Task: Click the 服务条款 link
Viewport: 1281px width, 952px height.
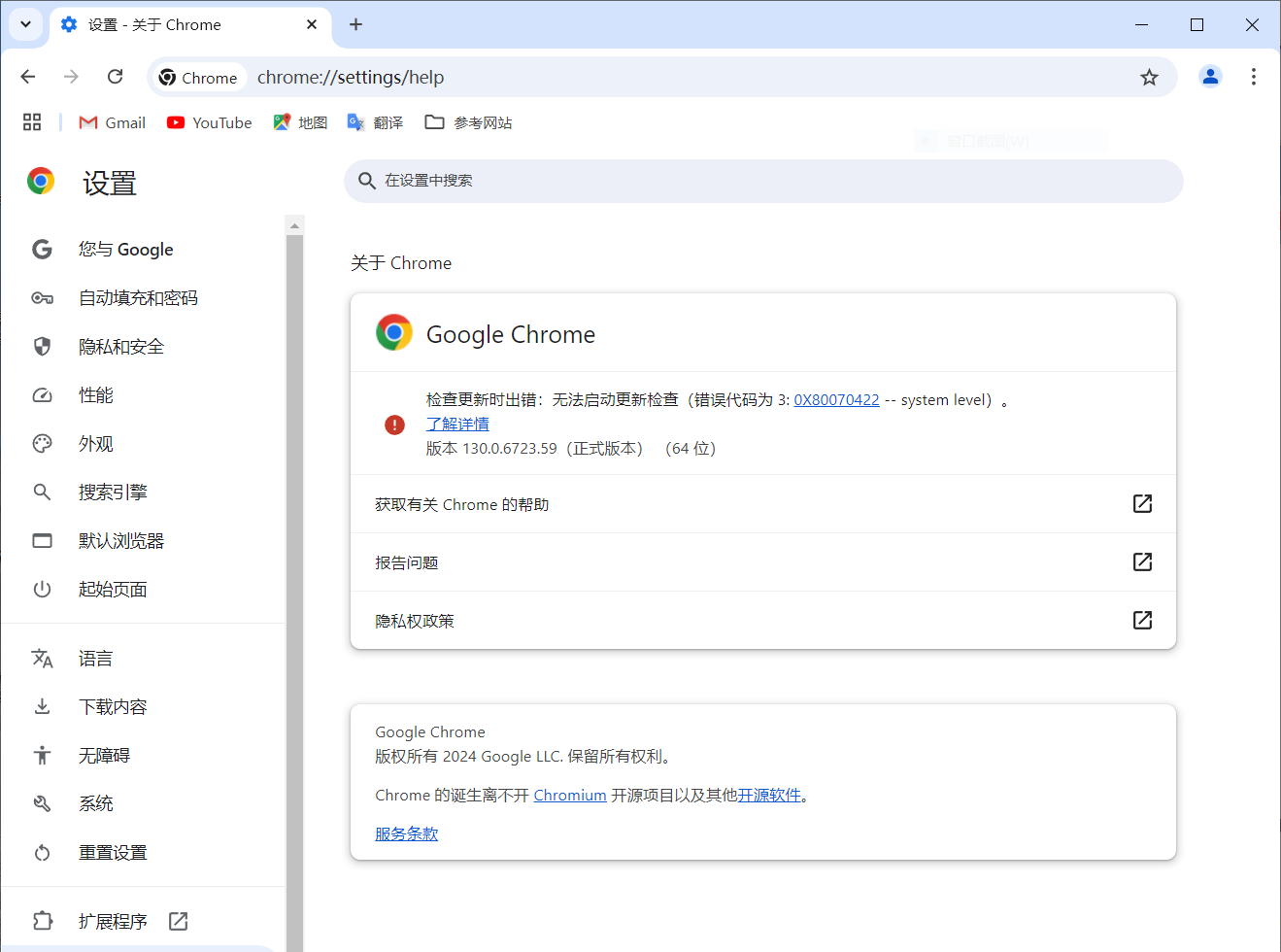Action: 406,834
